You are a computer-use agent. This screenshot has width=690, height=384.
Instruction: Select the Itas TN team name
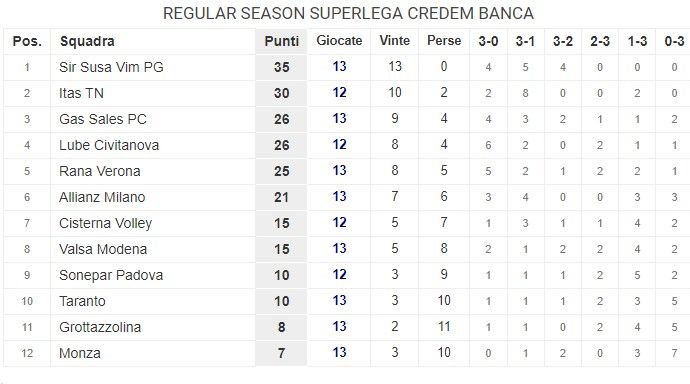coord(81,93)
